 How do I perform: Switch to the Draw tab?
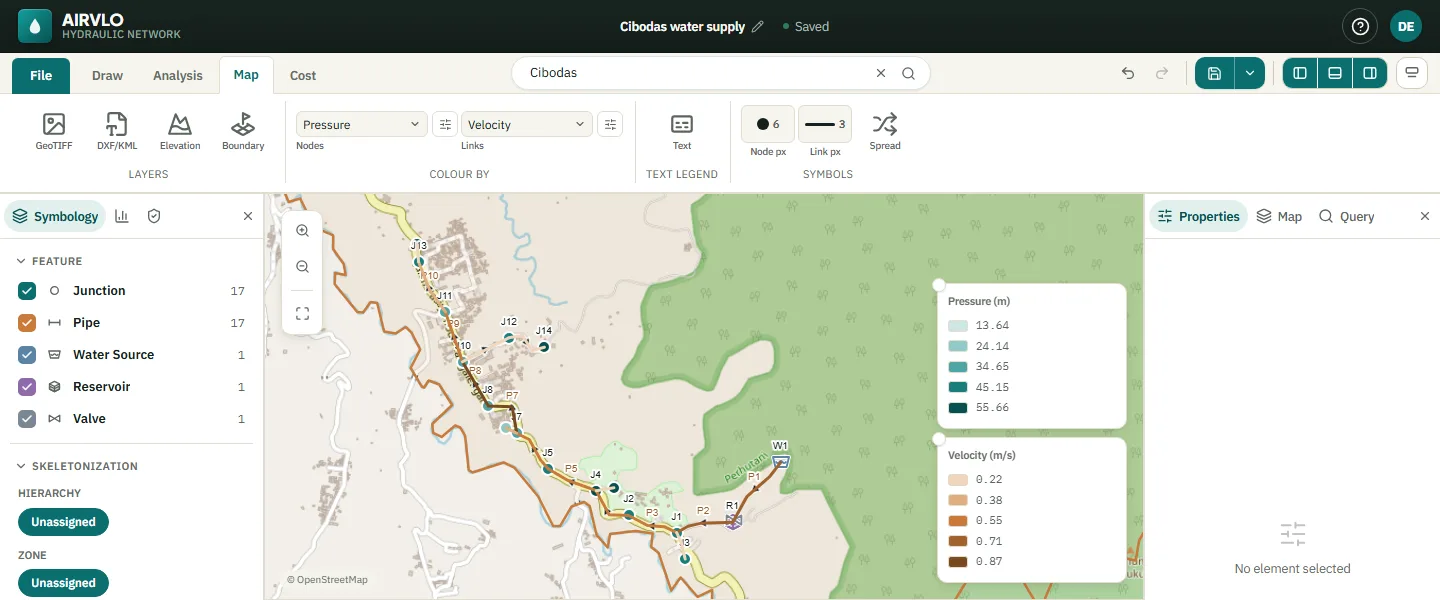click(107, 75)
